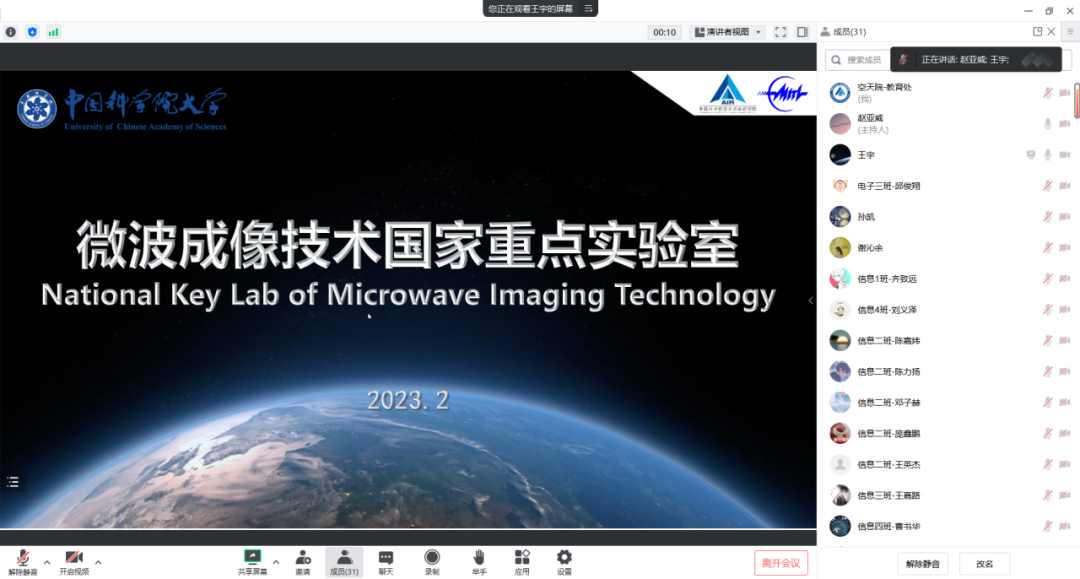
Task: Open Chat (聊天) in the toolbar
Action: (386, 562)
